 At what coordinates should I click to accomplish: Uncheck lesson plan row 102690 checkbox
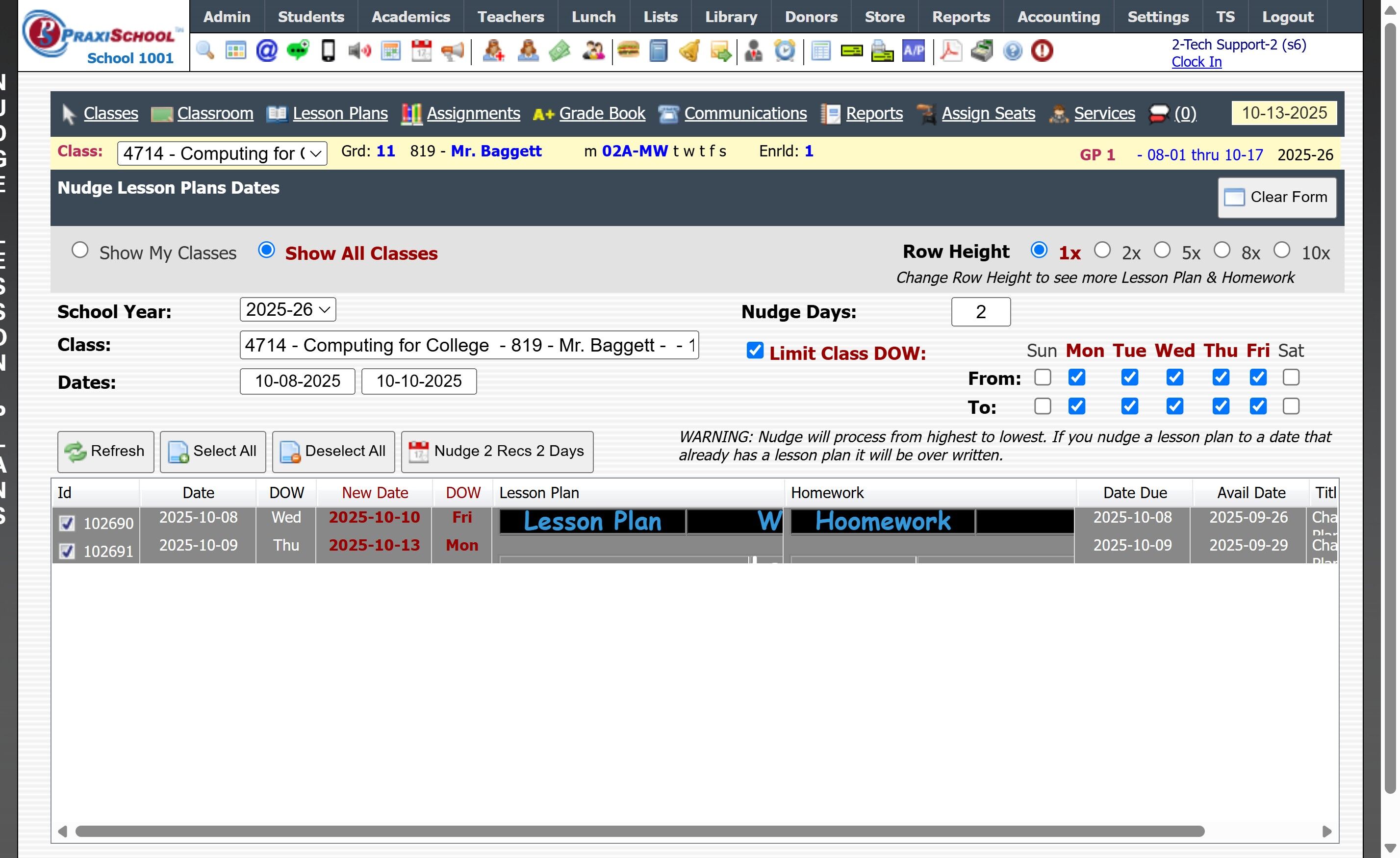[x=67, y=523]
